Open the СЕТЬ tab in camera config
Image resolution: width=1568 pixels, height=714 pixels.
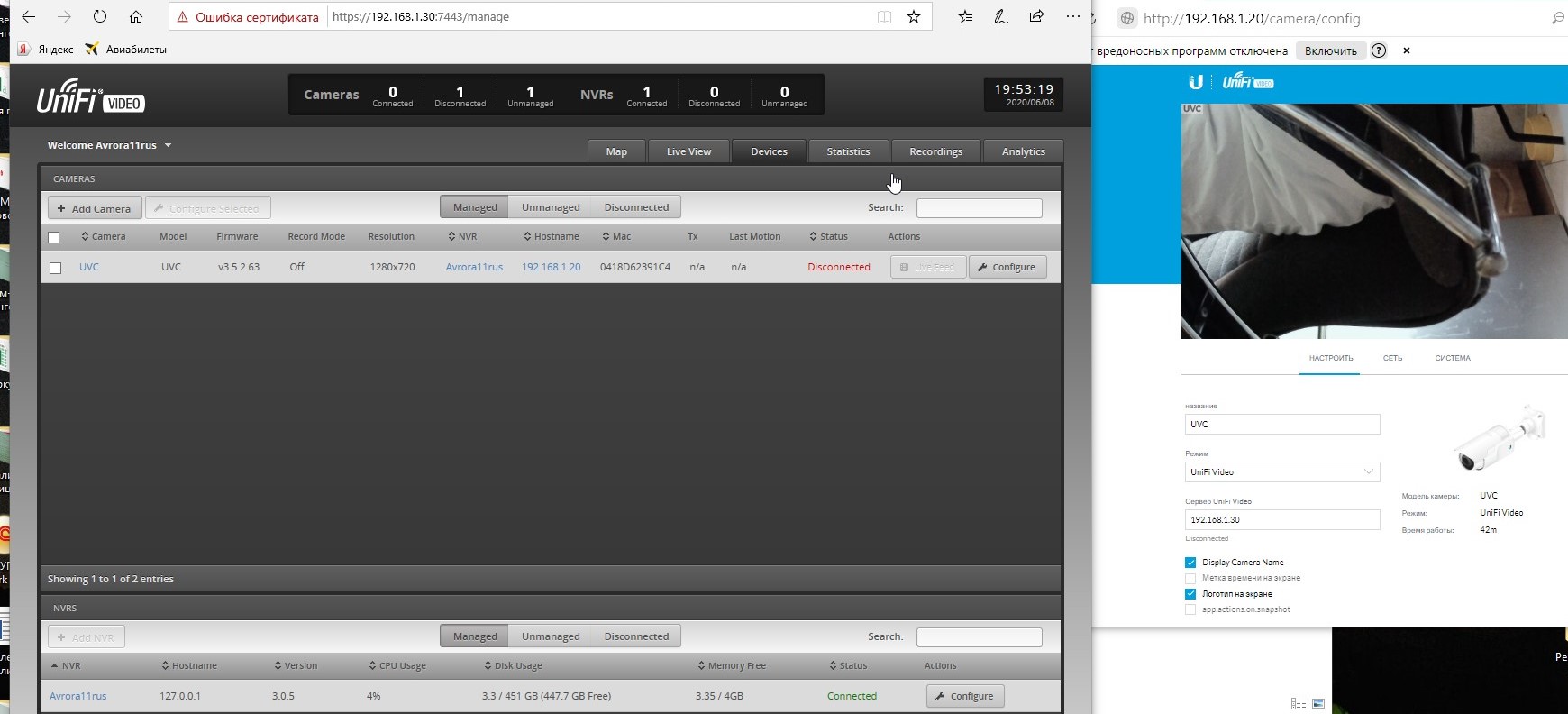[1392, 358]
